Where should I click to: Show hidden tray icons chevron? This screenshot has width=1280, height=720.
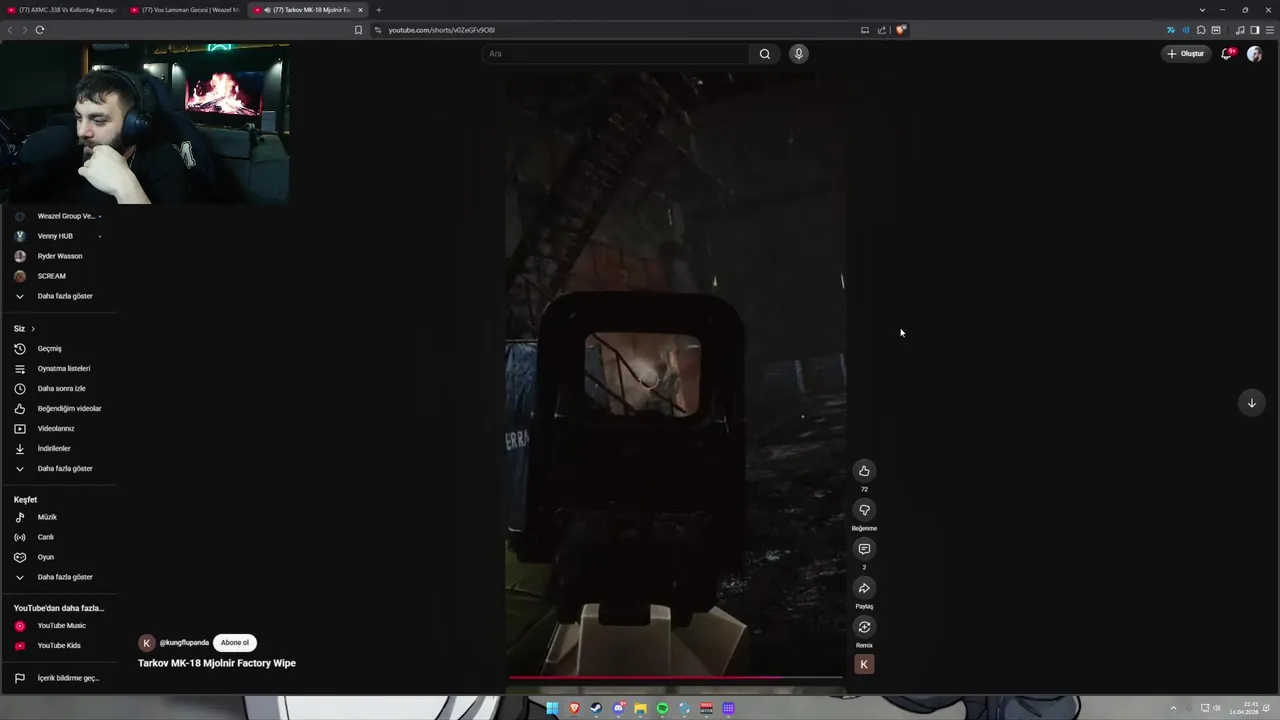point(1173,708)
